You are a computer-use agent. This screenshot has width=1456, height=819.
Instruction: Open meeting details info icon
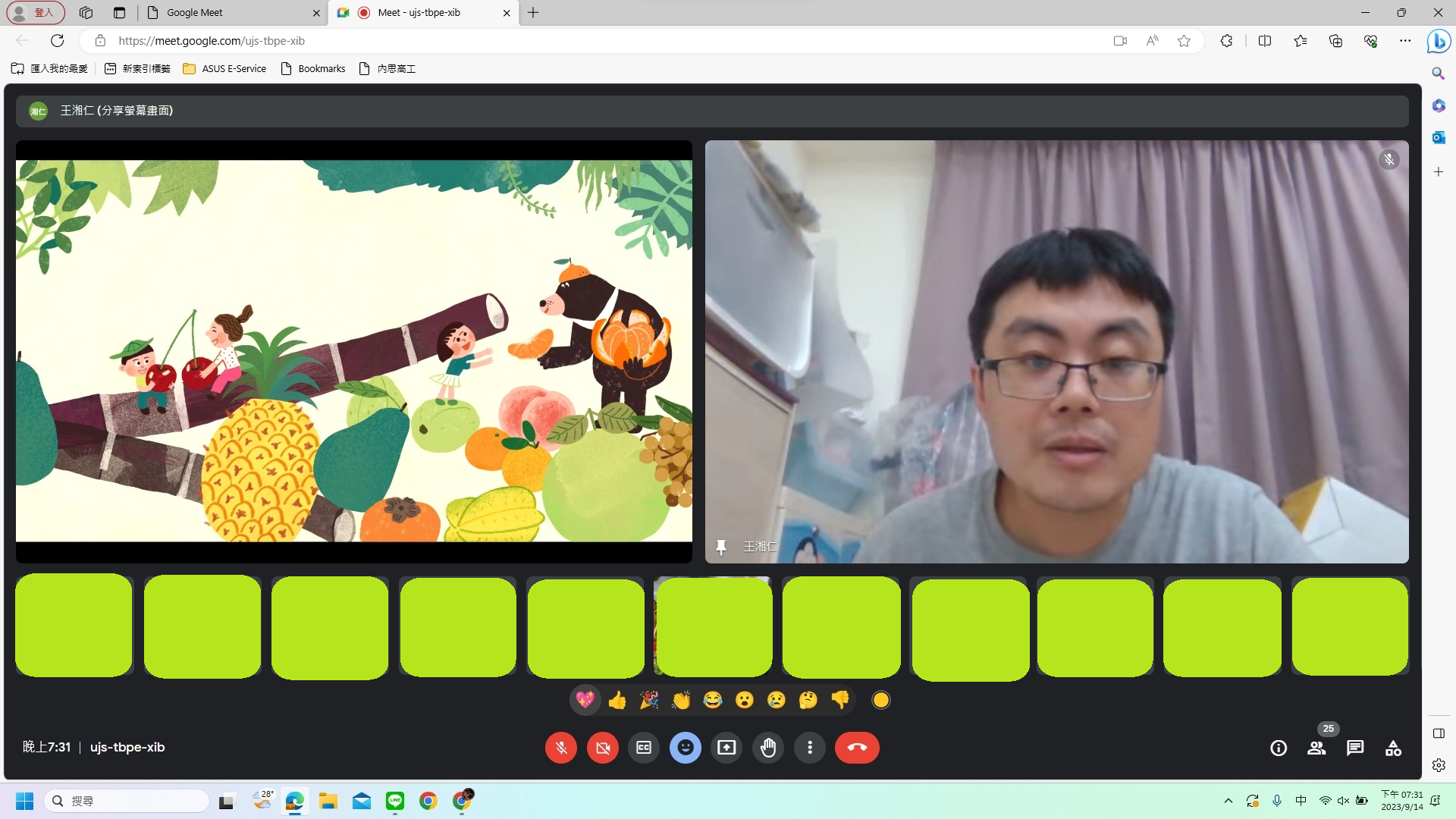tap(1279, 748)
